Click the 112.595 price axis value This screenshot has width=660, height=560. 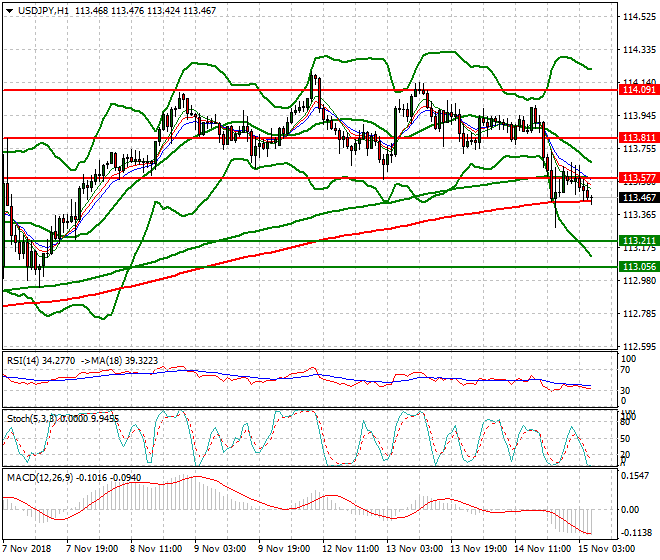[639, 347]
